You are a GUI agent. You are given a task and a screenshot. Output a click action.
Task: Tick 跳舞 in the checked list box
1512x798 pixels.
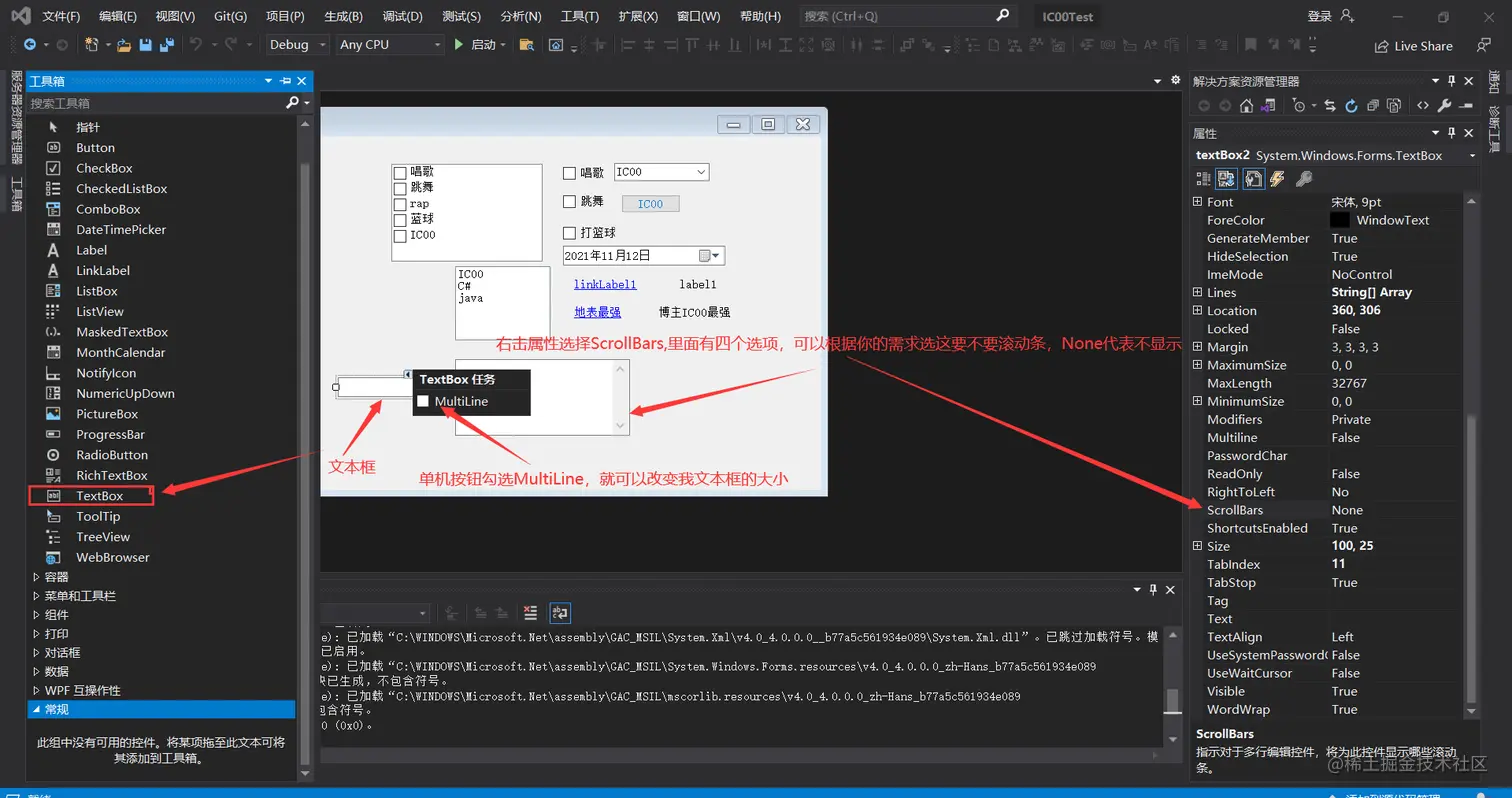[400, 188]
